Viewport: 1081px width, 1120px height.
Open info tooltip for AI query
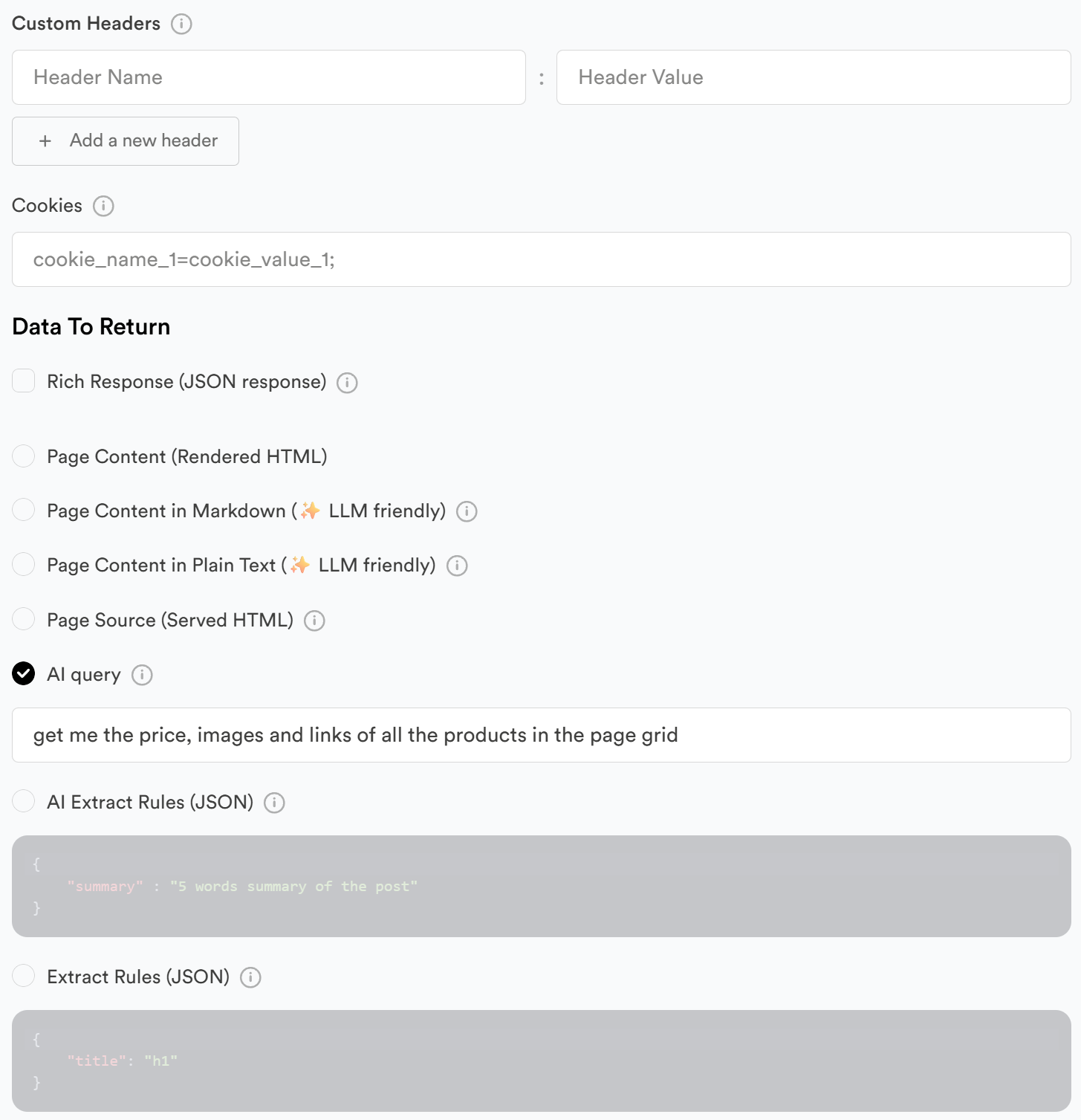pos(142,675)
